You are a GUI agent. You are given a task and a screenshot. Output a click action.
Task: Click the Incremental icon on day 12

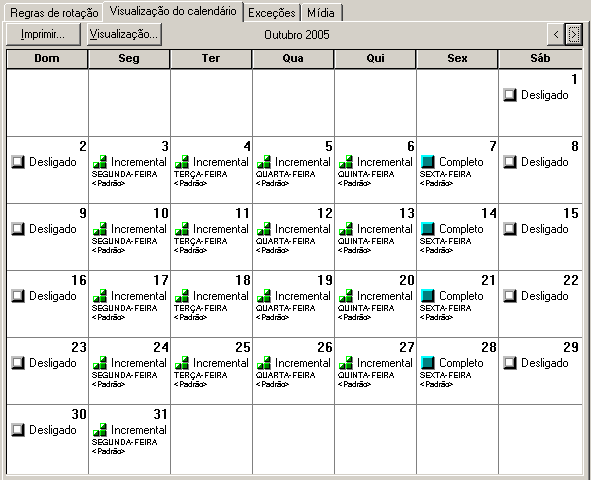[x=264, y=229]
